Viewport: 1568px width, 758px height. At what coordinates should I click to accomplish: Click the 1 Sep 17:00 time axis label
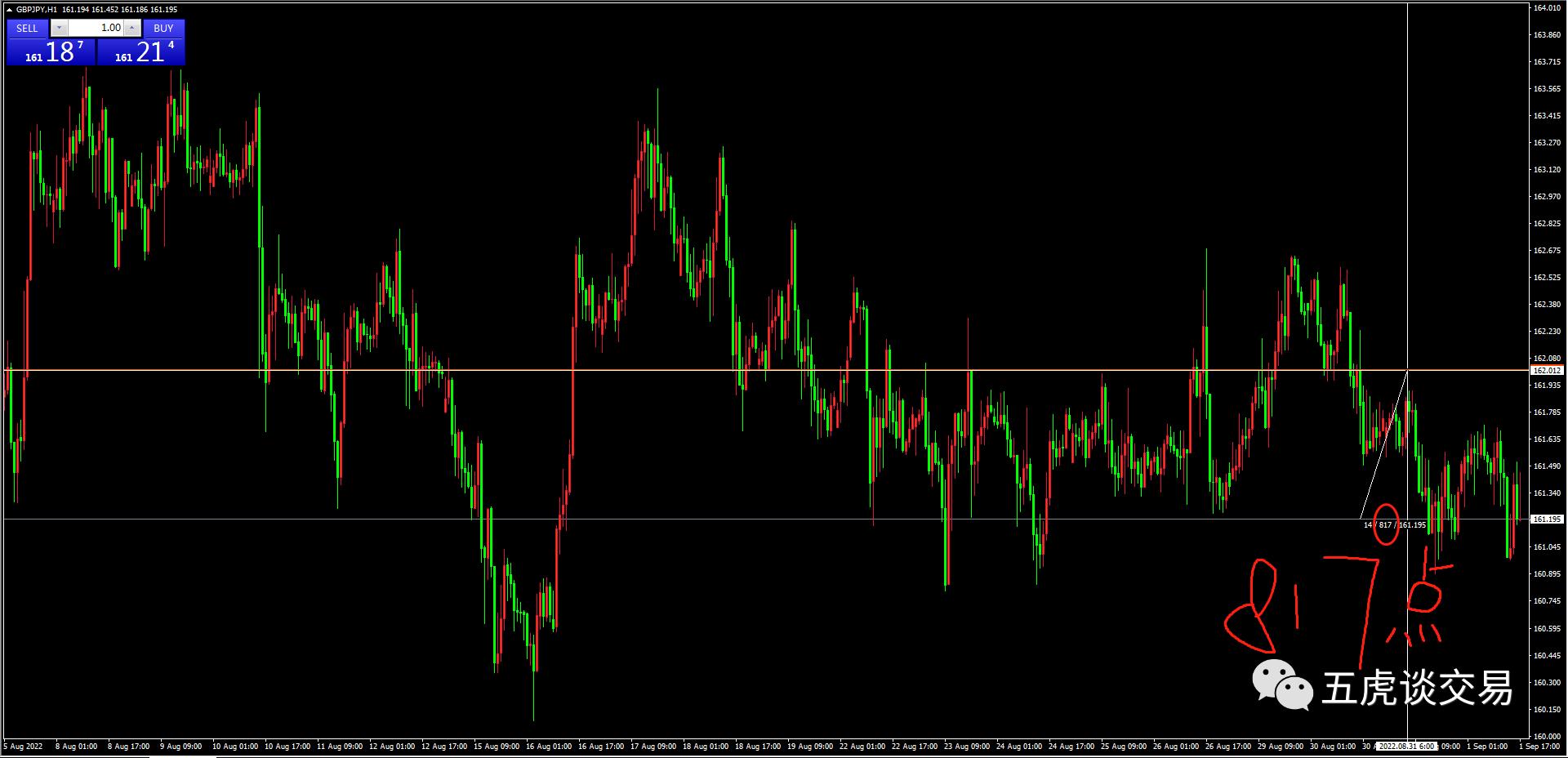[x=1540, y=747]
